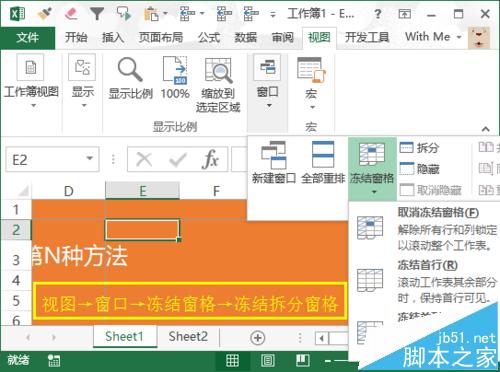This screenshot has height=372, width=500.
Task: Click 取消隐藏 unhide window button
Action: click(x=430, y=190)
